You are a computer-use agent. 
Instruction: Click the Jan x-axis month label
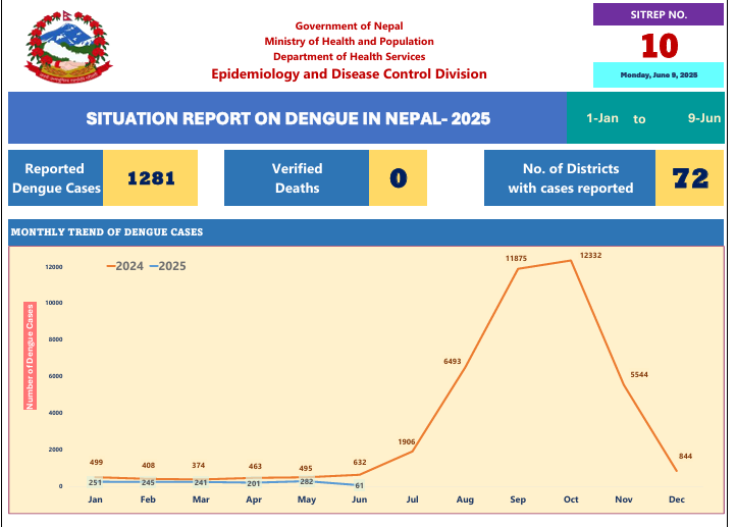[x=95, y=500]
